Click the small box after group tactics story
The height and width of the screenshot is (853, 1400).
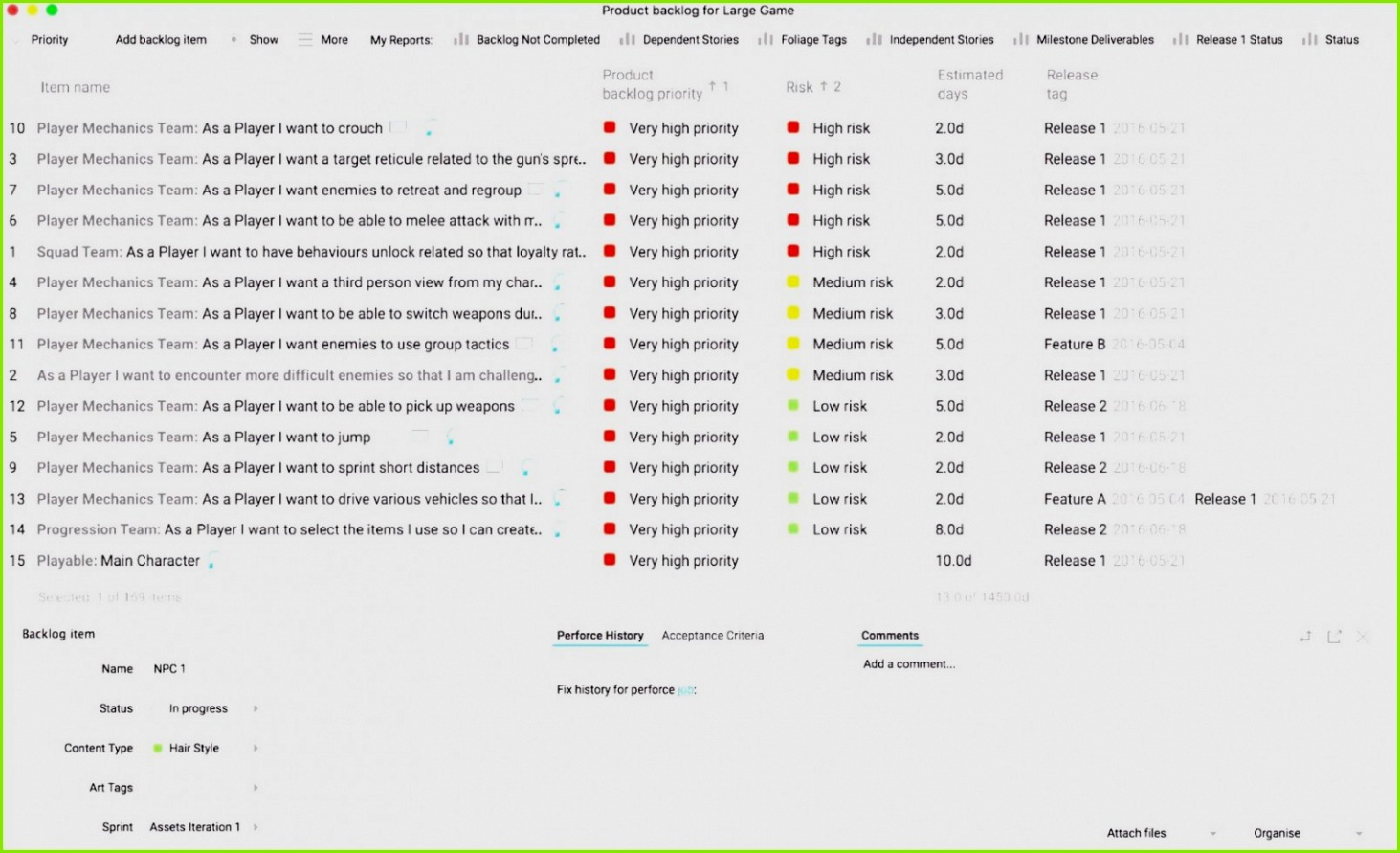(524, 343)
